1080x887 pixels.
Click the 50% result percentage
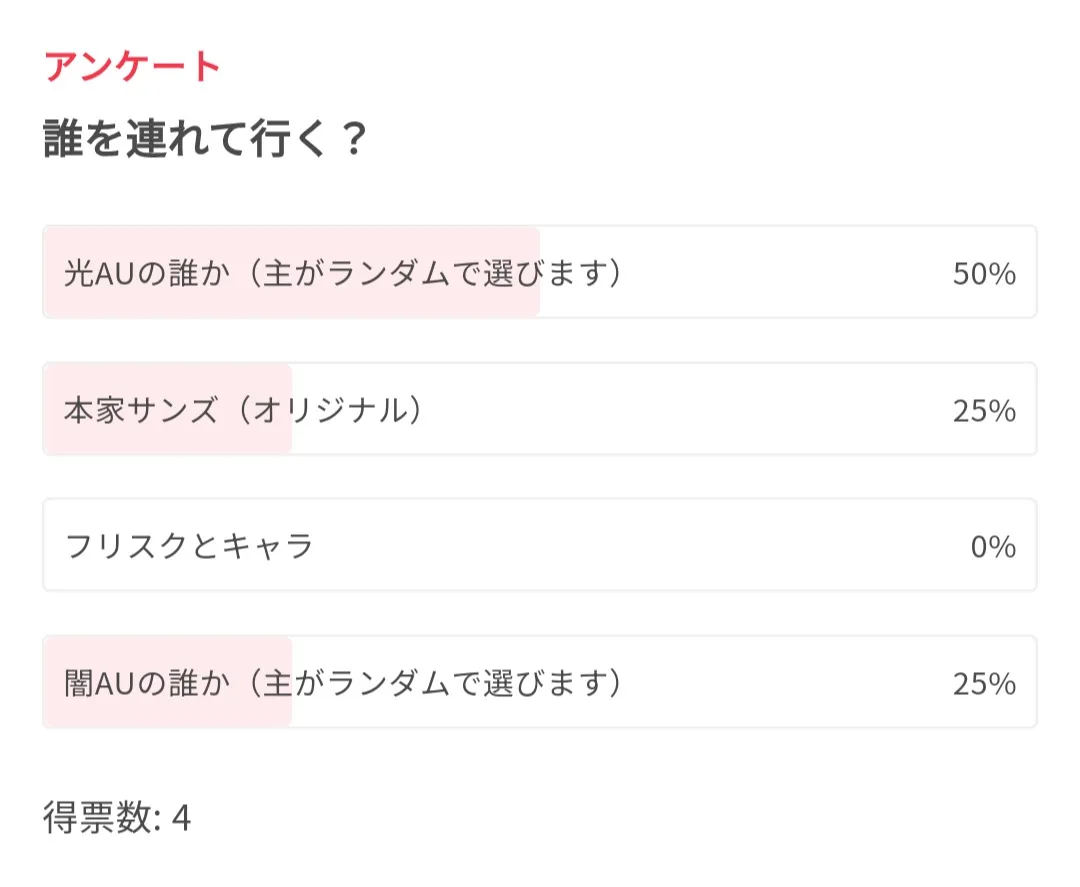[984, 274]
